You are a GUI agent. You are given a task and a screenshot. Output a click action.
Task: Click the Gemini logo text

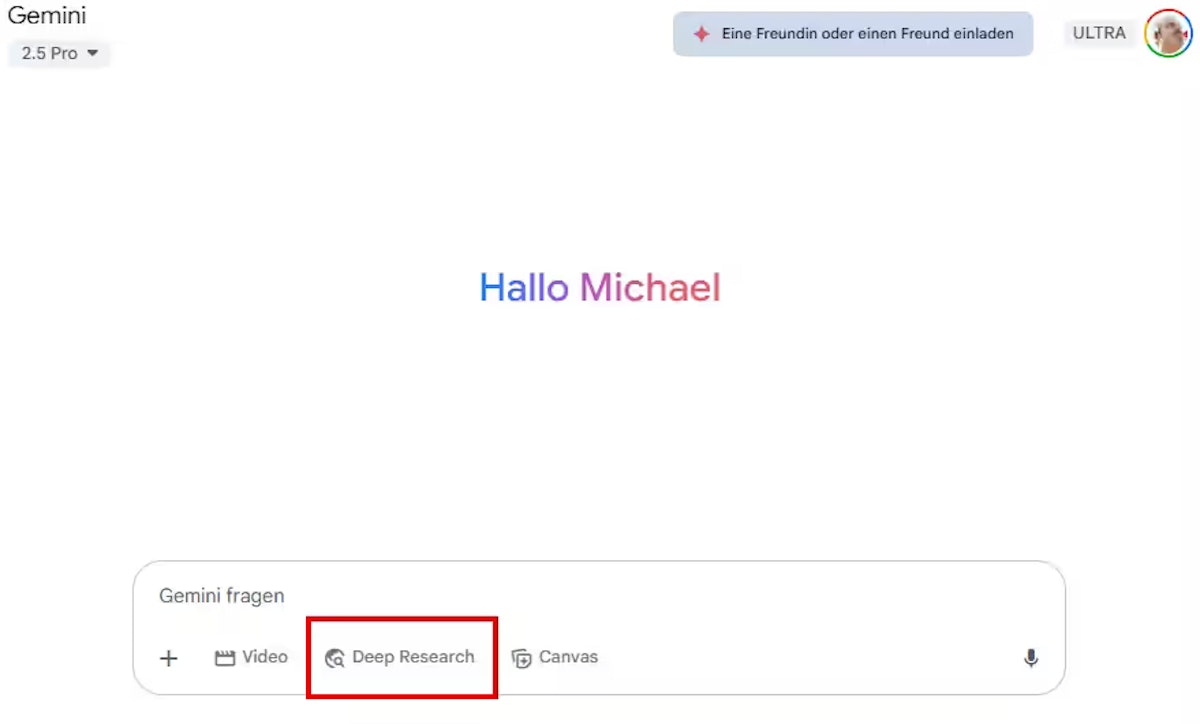point(47,16)
